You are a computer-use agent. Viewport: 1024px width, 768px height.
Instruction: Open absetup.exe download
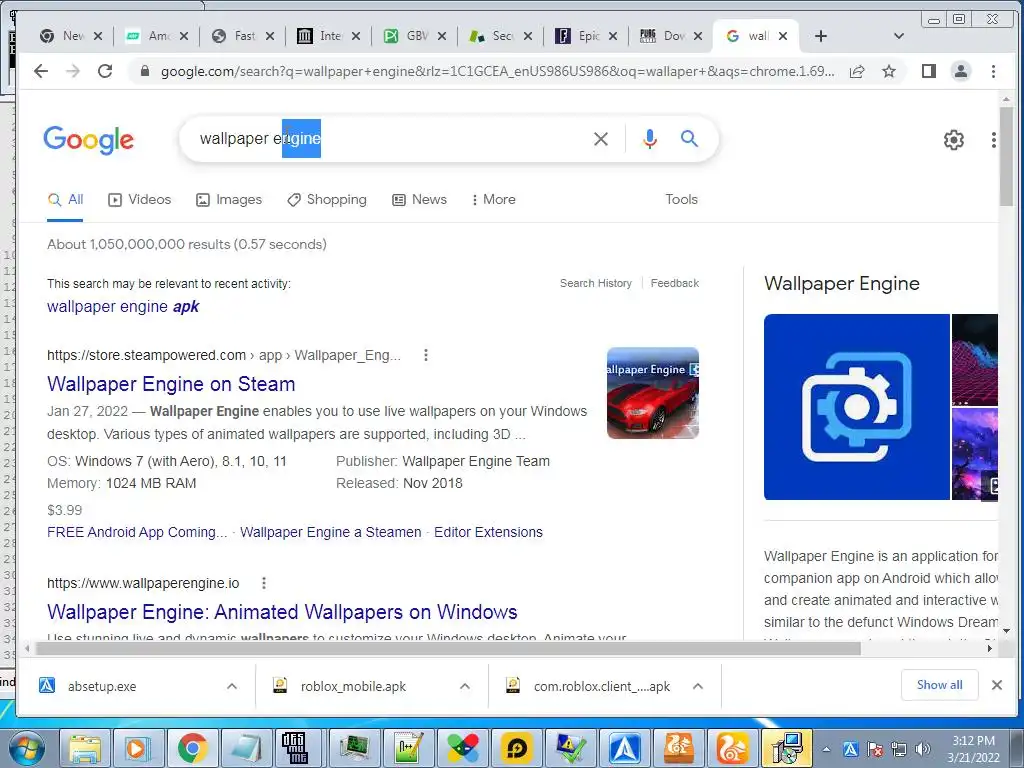pos(102,686)
